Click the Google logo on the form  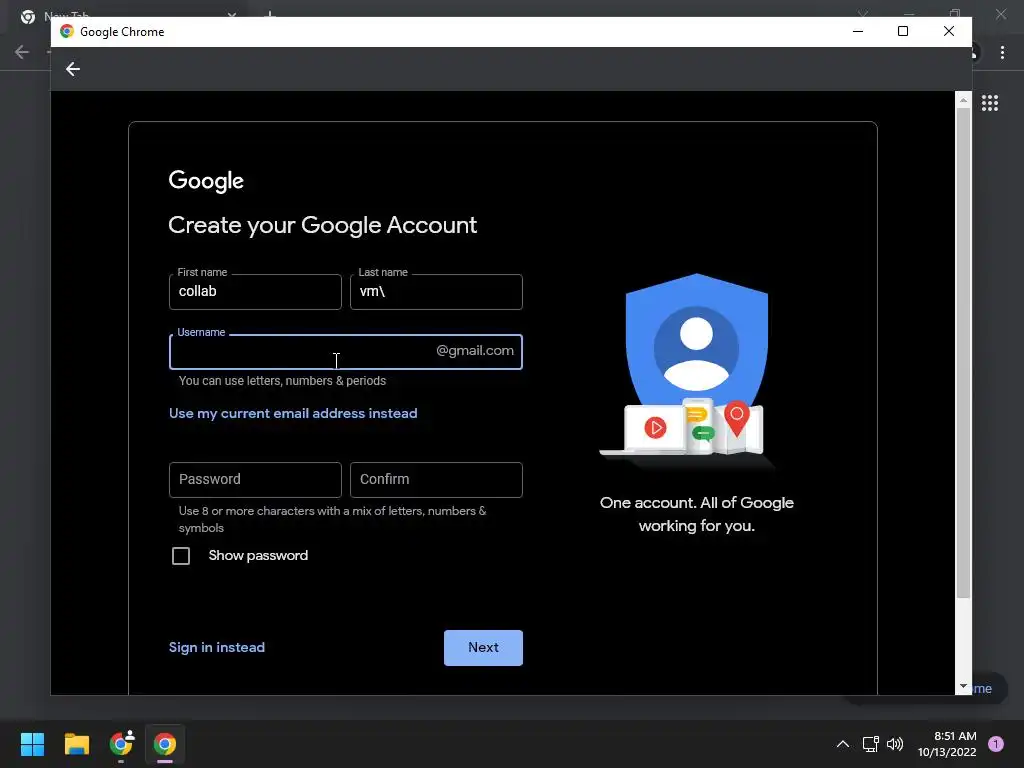(206, 181)
